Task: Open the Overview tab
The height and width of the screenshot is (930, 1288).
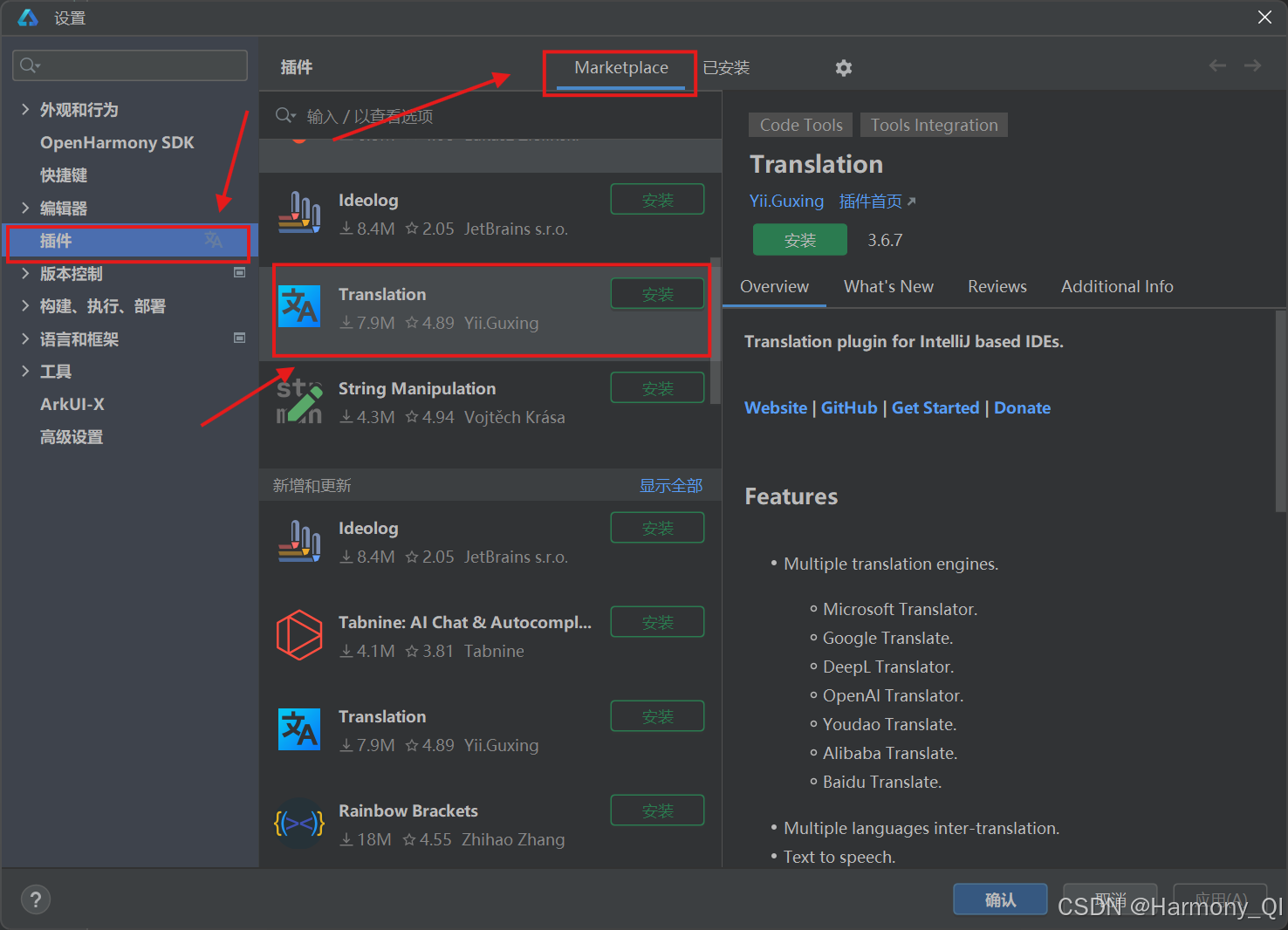Action: click(774, 286)
